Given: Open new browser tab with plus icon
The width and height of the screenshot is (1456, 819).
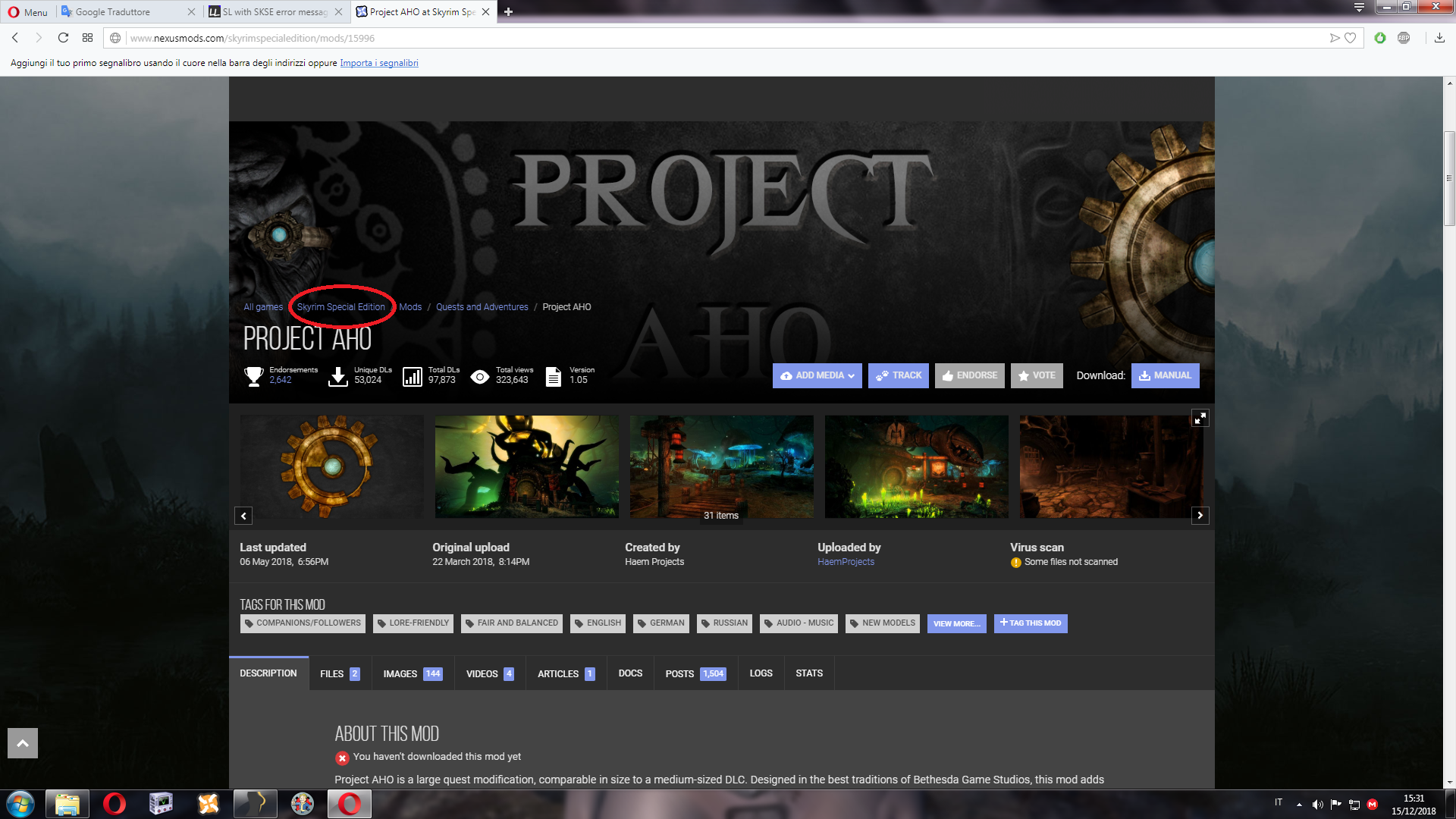Looking at the screenshot, I should [x=508, y=11].
